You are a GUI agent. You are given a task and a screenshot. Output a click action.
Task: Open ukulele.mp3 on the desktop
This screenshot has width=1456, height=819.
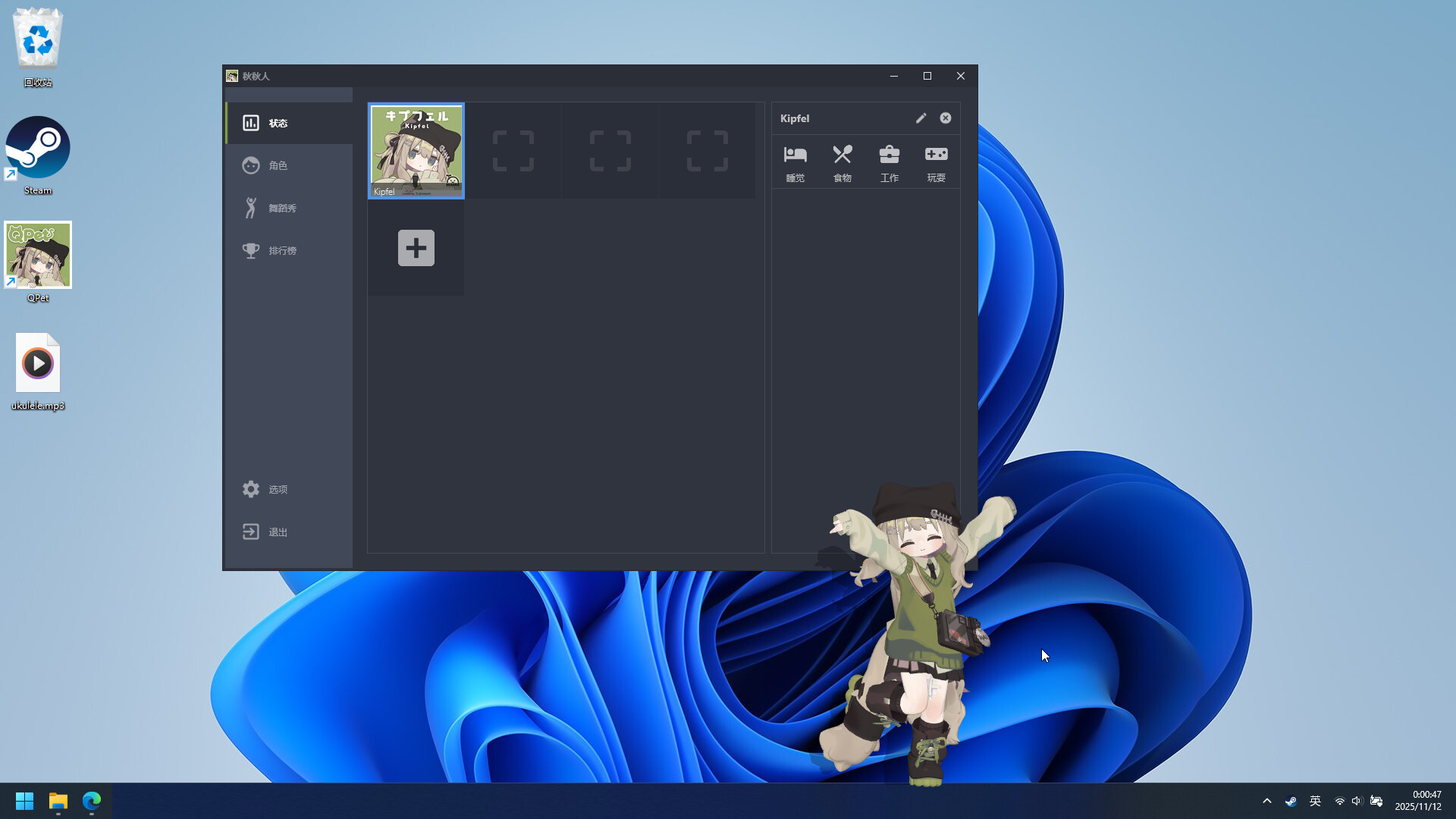click(37, 362)
